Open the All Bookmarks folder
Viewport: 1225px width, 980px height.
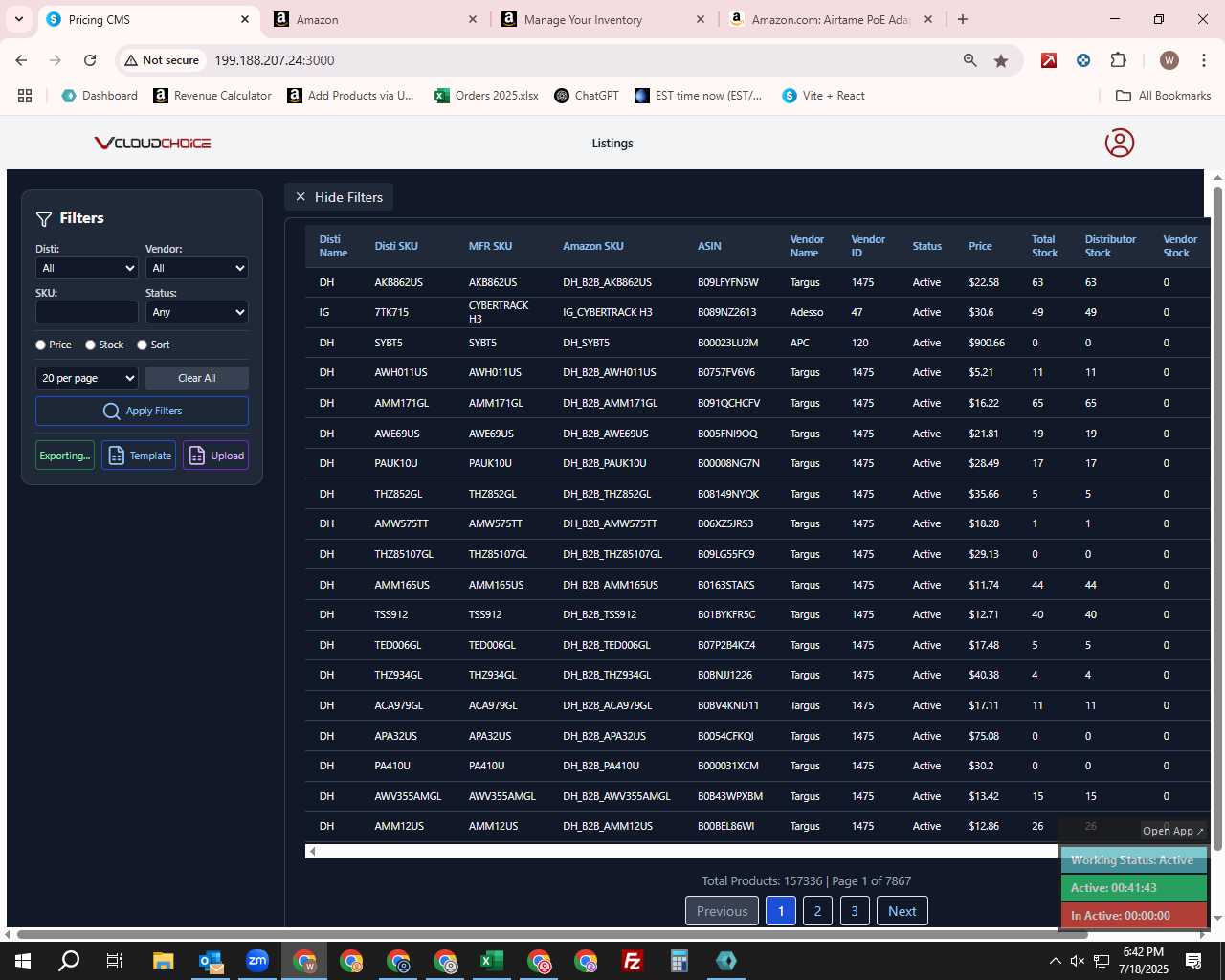[1163, 96]
